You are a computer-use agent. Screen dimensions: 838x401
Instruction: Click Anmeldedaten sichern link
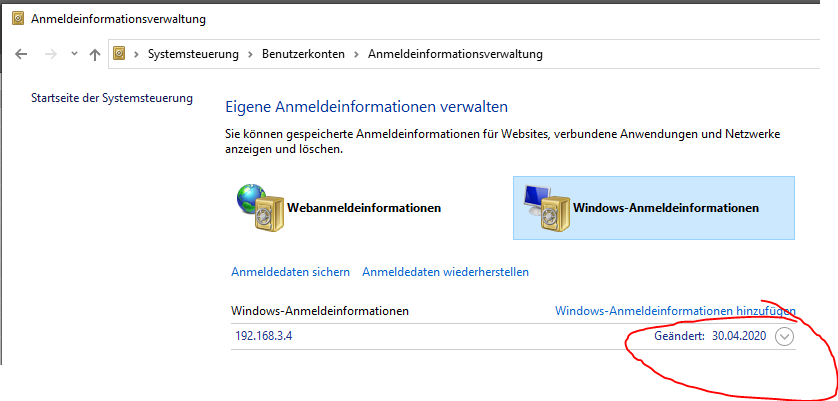click(290, 272)
